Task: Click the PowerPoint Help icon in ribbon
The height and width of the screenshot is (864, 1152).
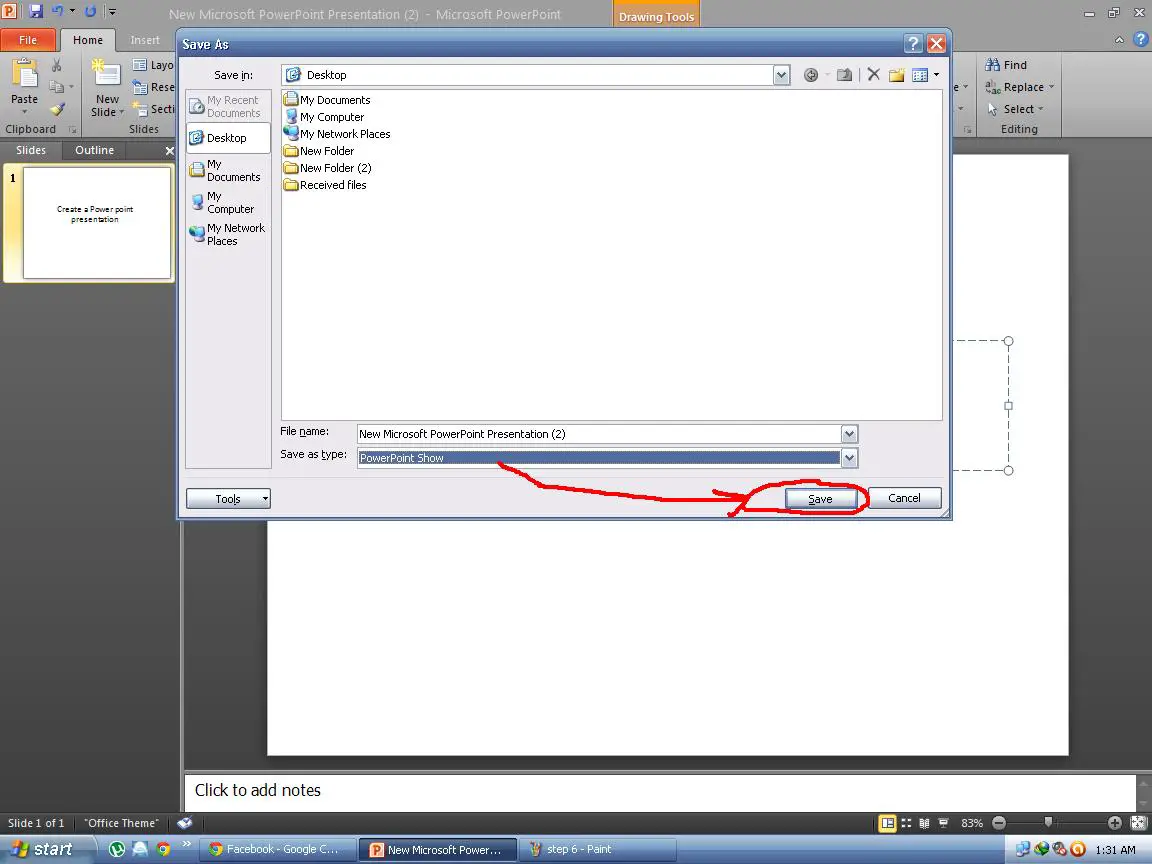Action: pos(1140,40)
